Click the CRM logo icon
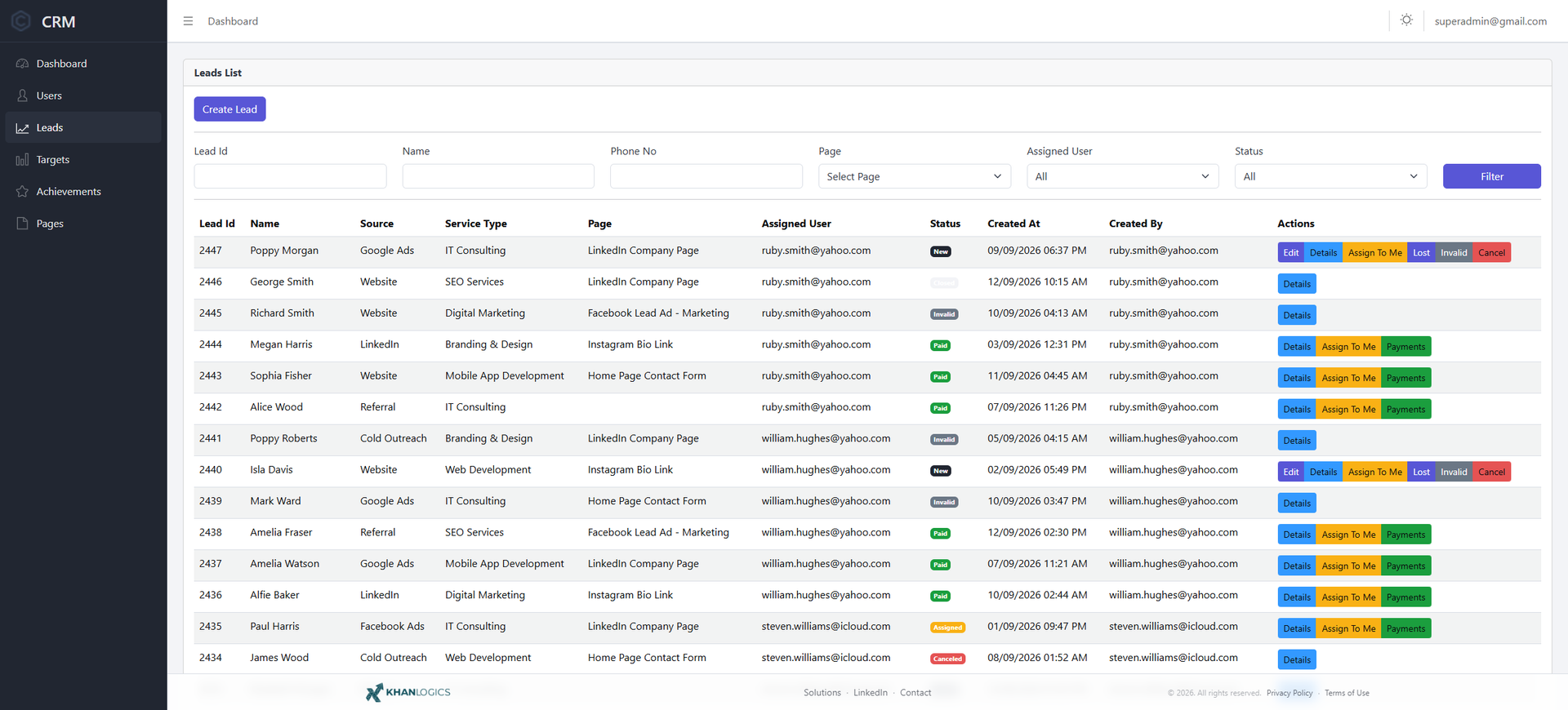The height and width of the screenshot is (710, 1568). tap(21, 21)
